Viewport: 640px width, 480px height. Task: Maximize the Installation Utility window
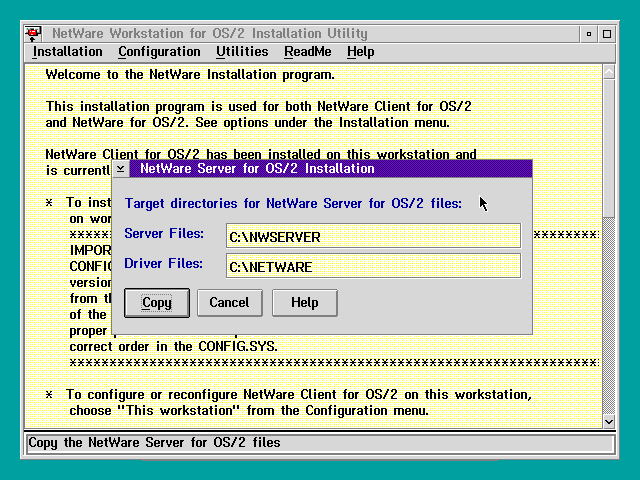coord(607,34)
